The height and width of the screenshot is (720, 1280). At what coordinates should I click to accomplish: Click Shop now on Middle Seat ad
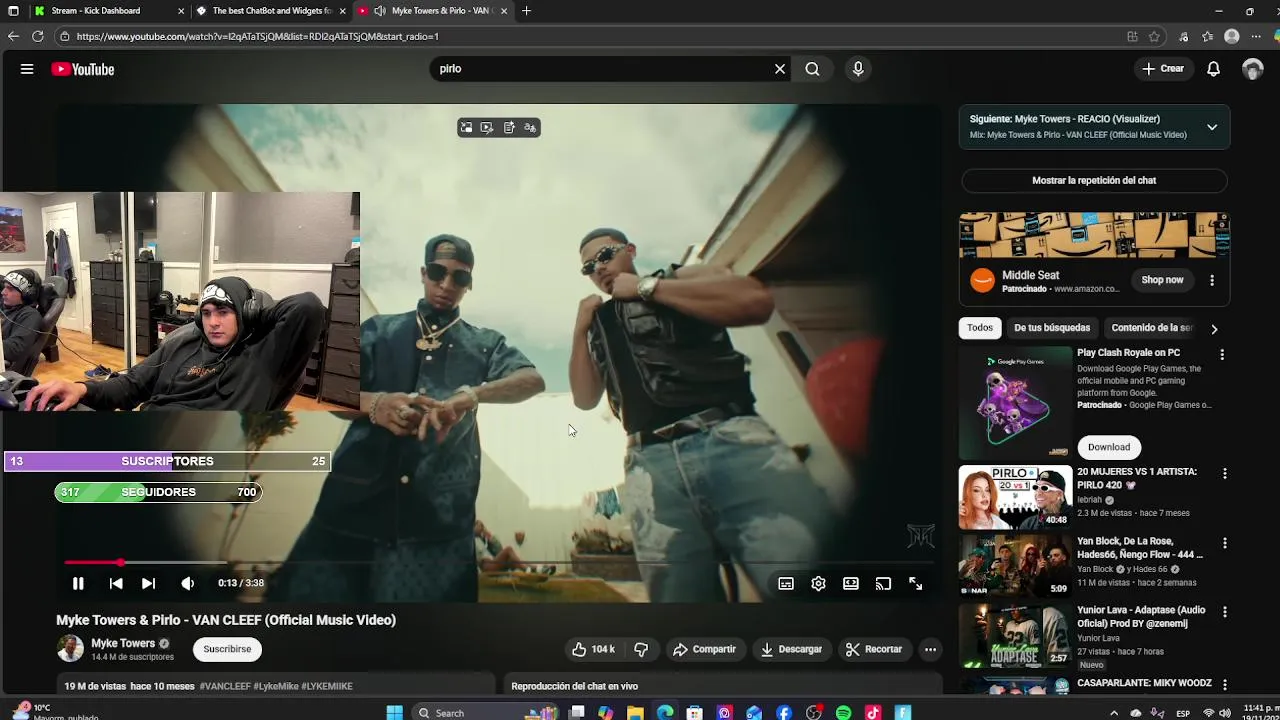(1162, 280)
